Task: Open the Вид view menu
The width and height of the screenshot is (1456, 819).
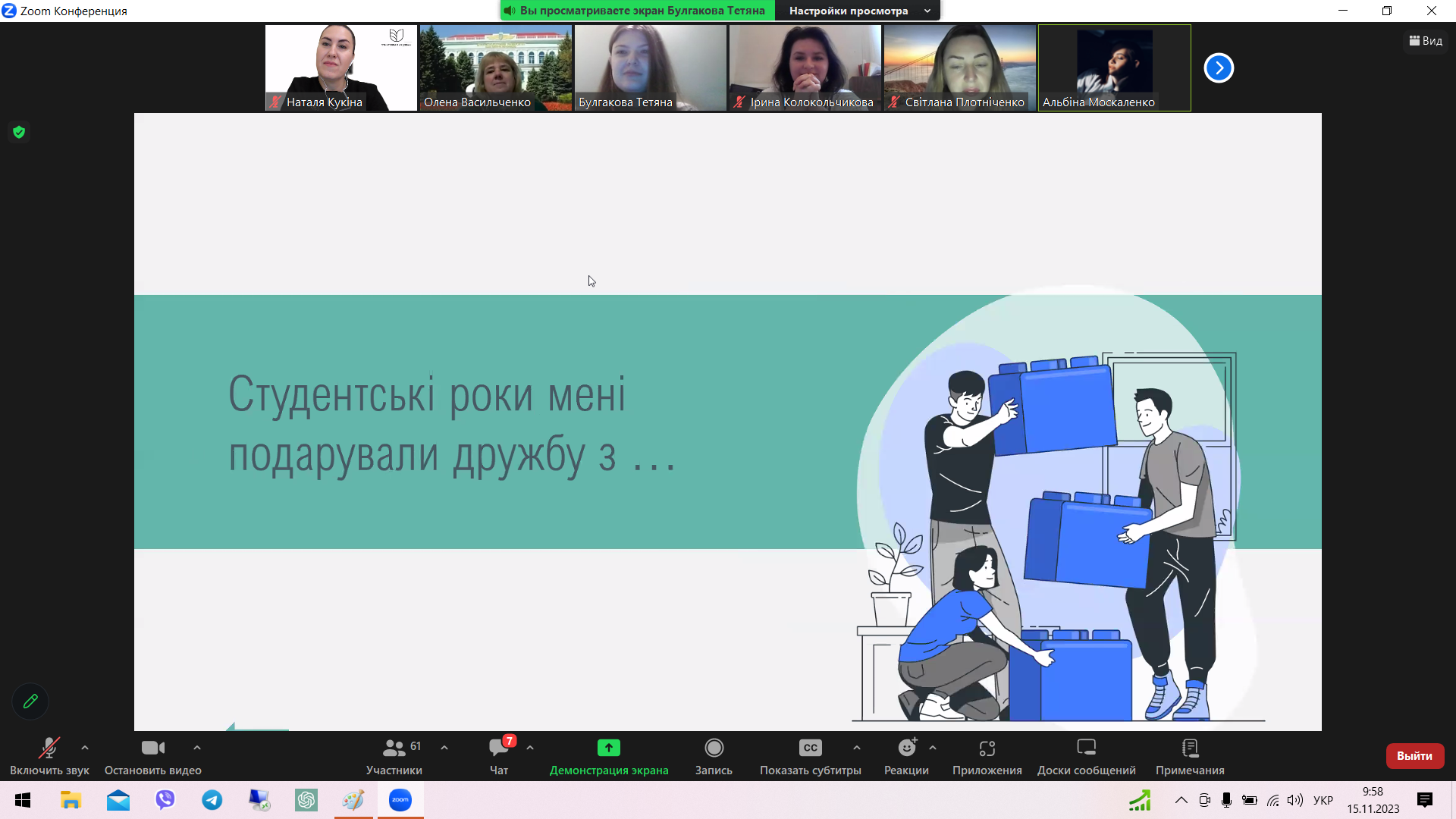Action: [1426, 41]
